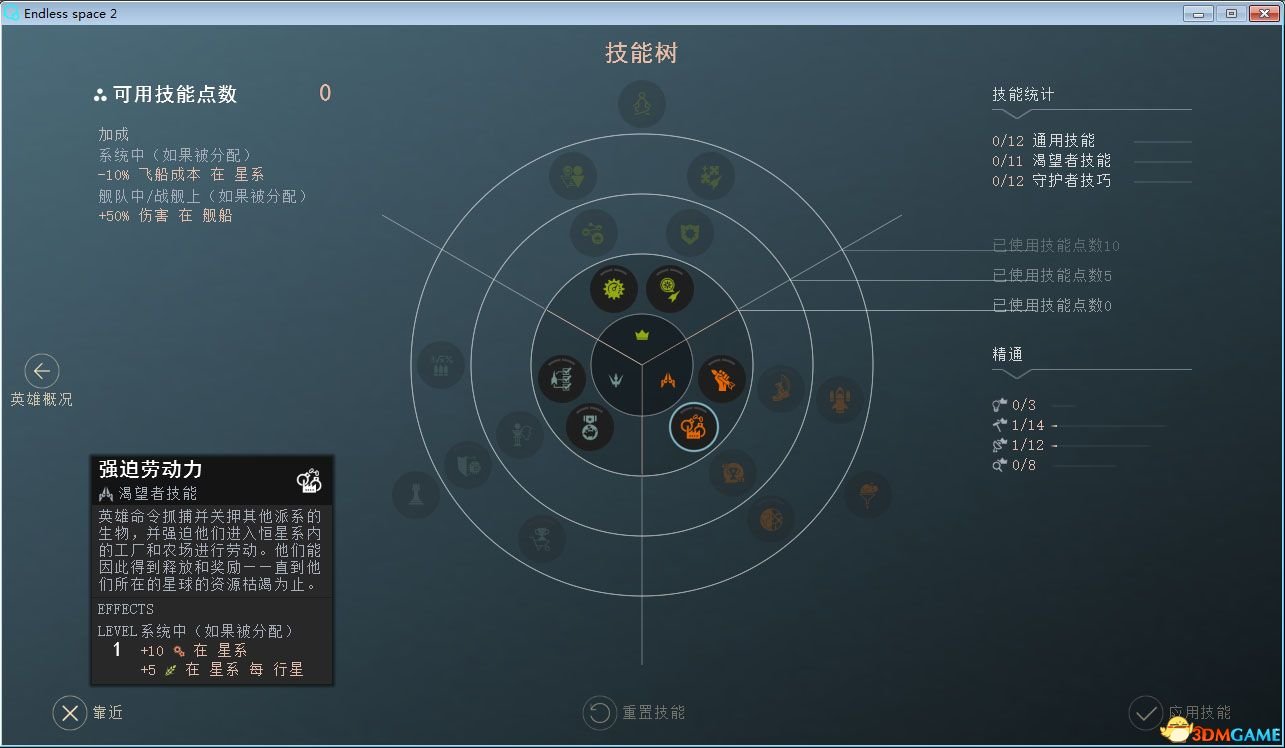The height and width of the screenshot is (748, 1285).
Task: Click the back arrow above 英雄概况
Action: coord(42,371)
